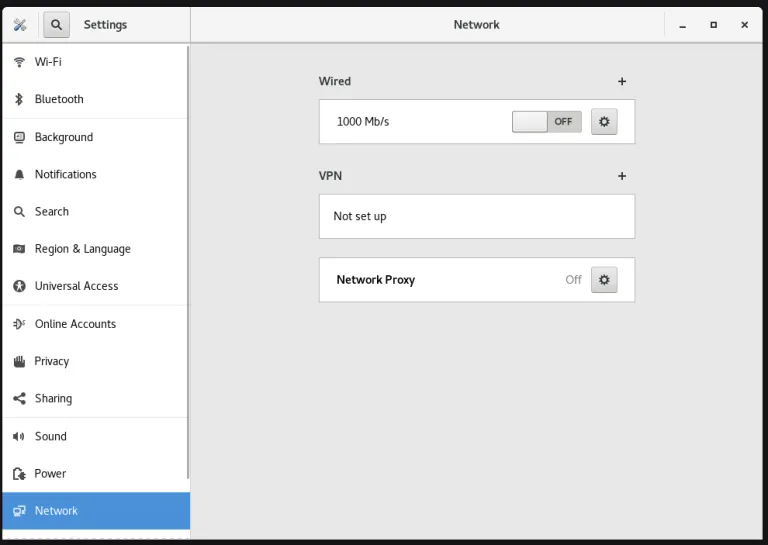The image size is (768, 545).
Task: Open the search button in Settings header
Action: click(56, 24)
